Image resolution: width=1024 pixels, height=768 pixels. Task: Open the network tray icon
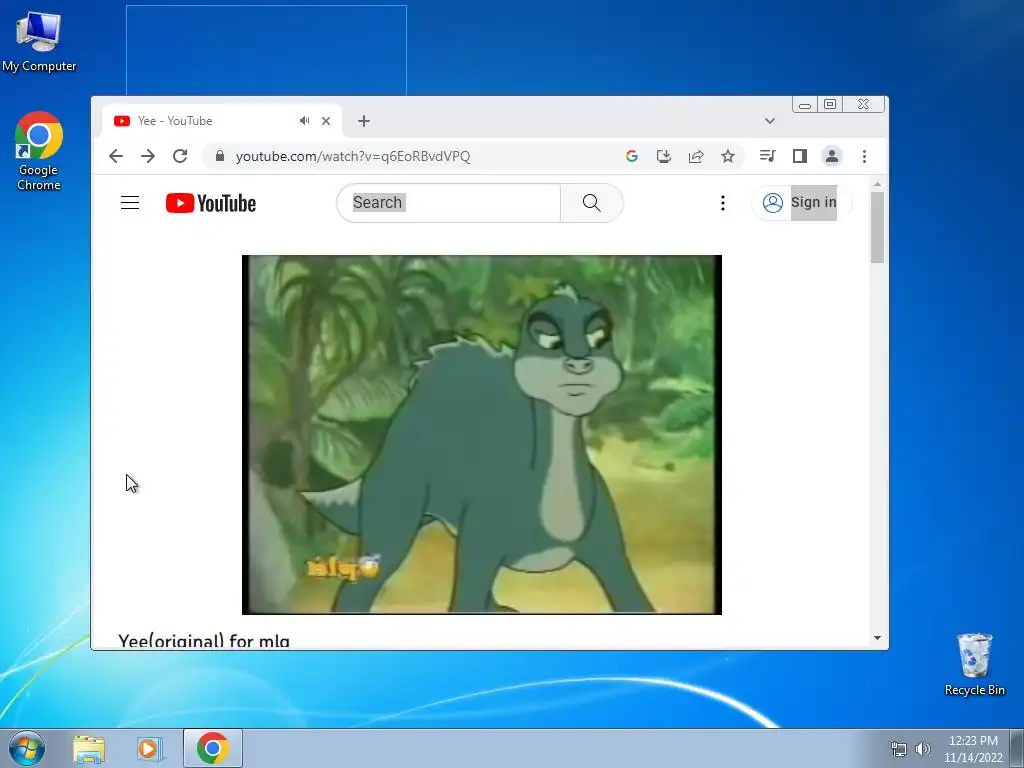[x=899, y=749]
